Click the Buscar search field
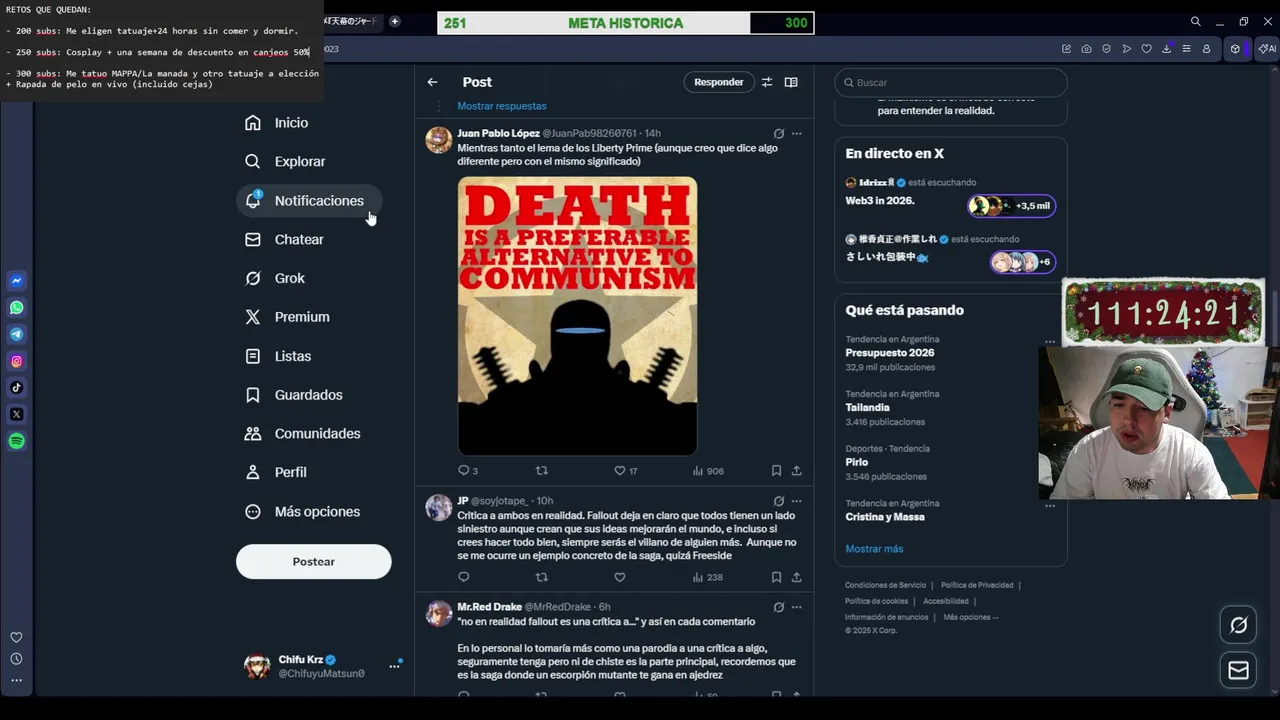The height and width of the screenshot is (720, 1280). (951, 82)
